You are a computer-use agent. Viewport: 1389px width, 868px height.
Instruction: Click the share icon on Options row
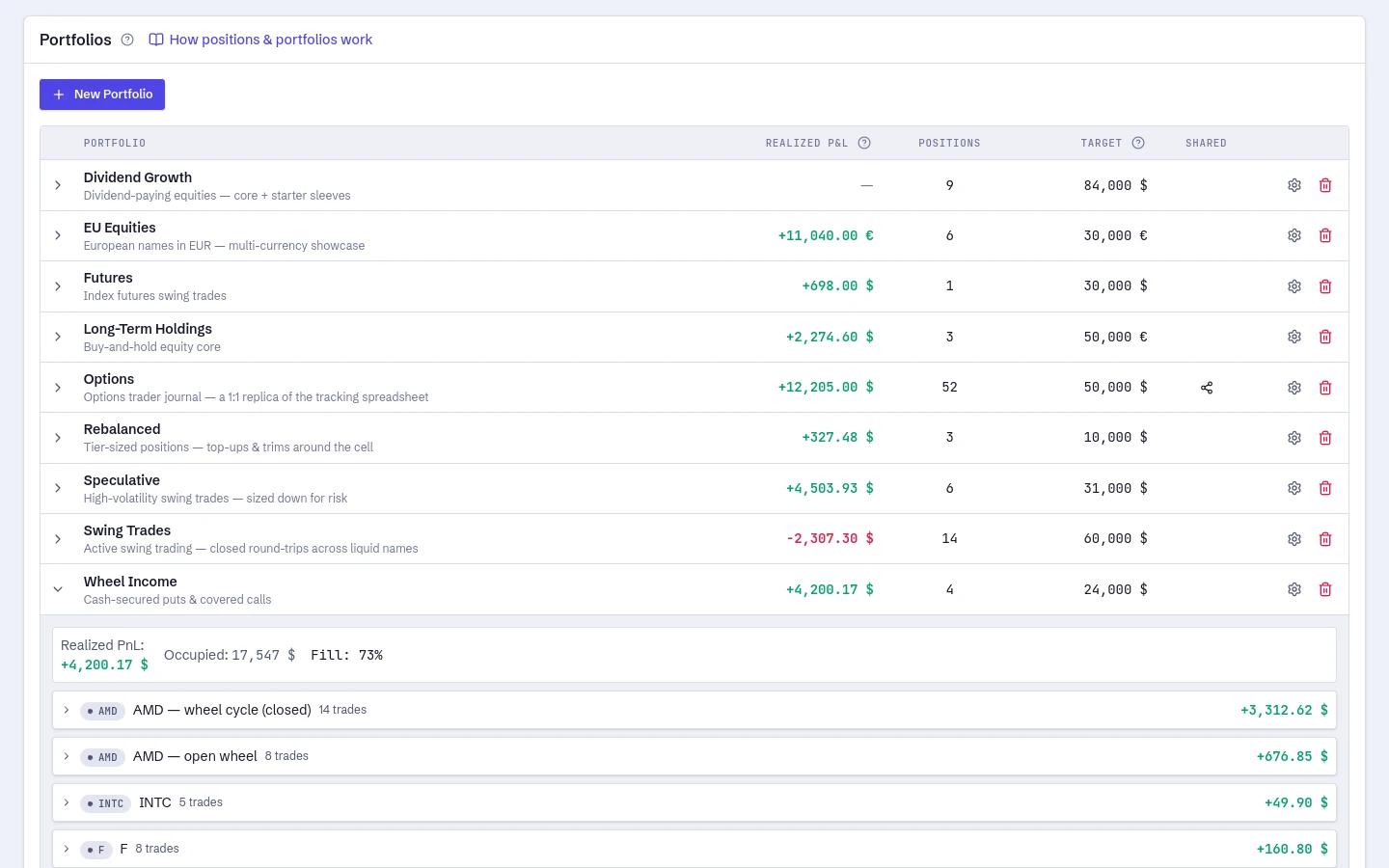tap(1207, 388)
